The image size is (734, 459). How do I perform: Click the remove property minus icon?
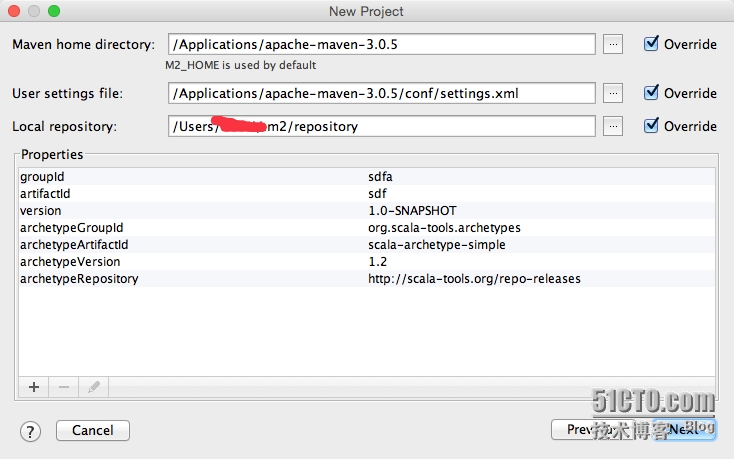point(64,387)
